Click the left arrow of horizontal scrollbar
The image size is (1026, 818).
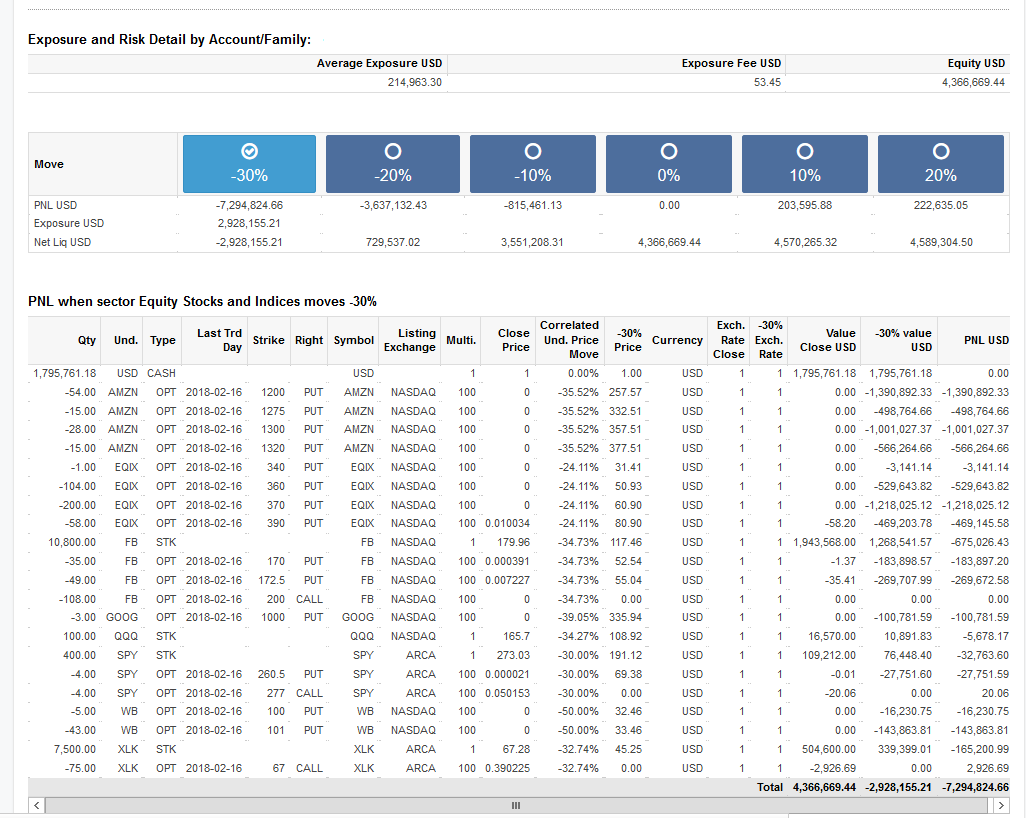(37, 806)
